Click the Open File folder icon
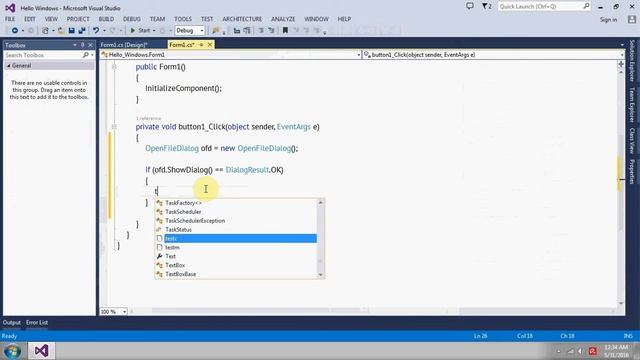Screen dimensions: 640x360 pos(61,31)
